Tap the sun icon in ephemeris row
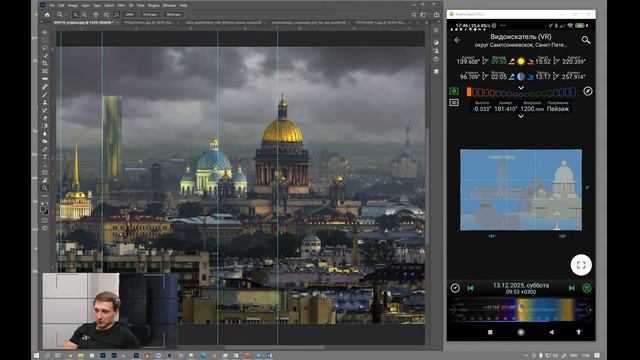Screen dimensions: 640x360 coord(521,61)
